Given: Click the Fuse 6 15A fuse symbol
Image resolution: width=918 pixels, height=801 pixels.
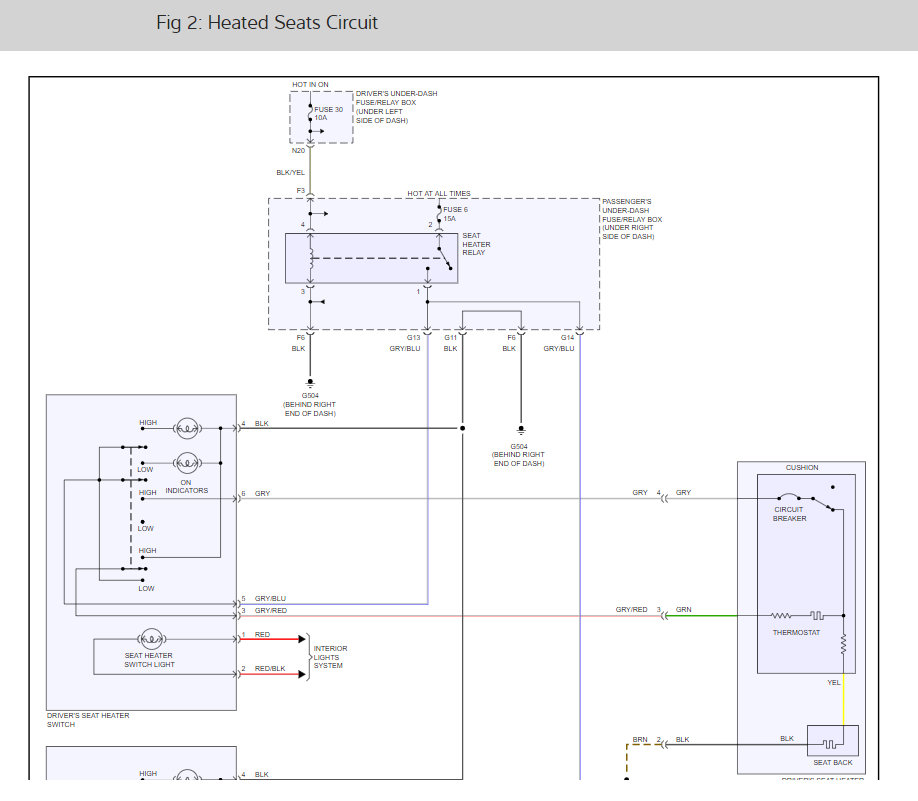Looking at the screenshot, I should (x=439, y=214).
